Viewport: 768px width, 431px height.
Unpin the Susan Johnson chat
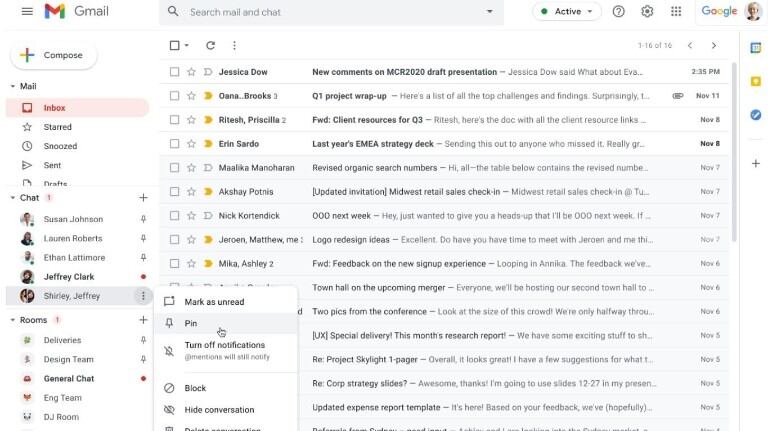(144, 219)
